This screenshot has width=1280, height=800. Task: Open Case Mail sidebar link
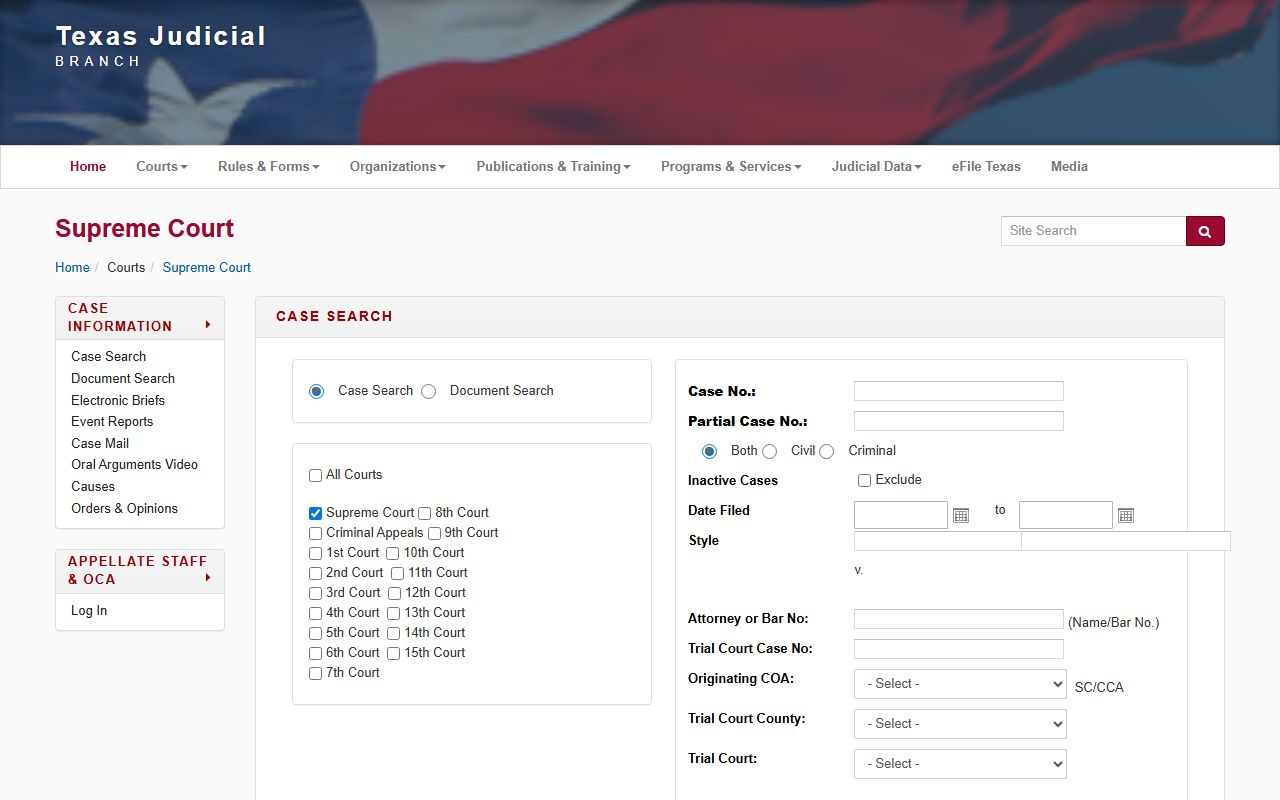(x=100, y=444)
